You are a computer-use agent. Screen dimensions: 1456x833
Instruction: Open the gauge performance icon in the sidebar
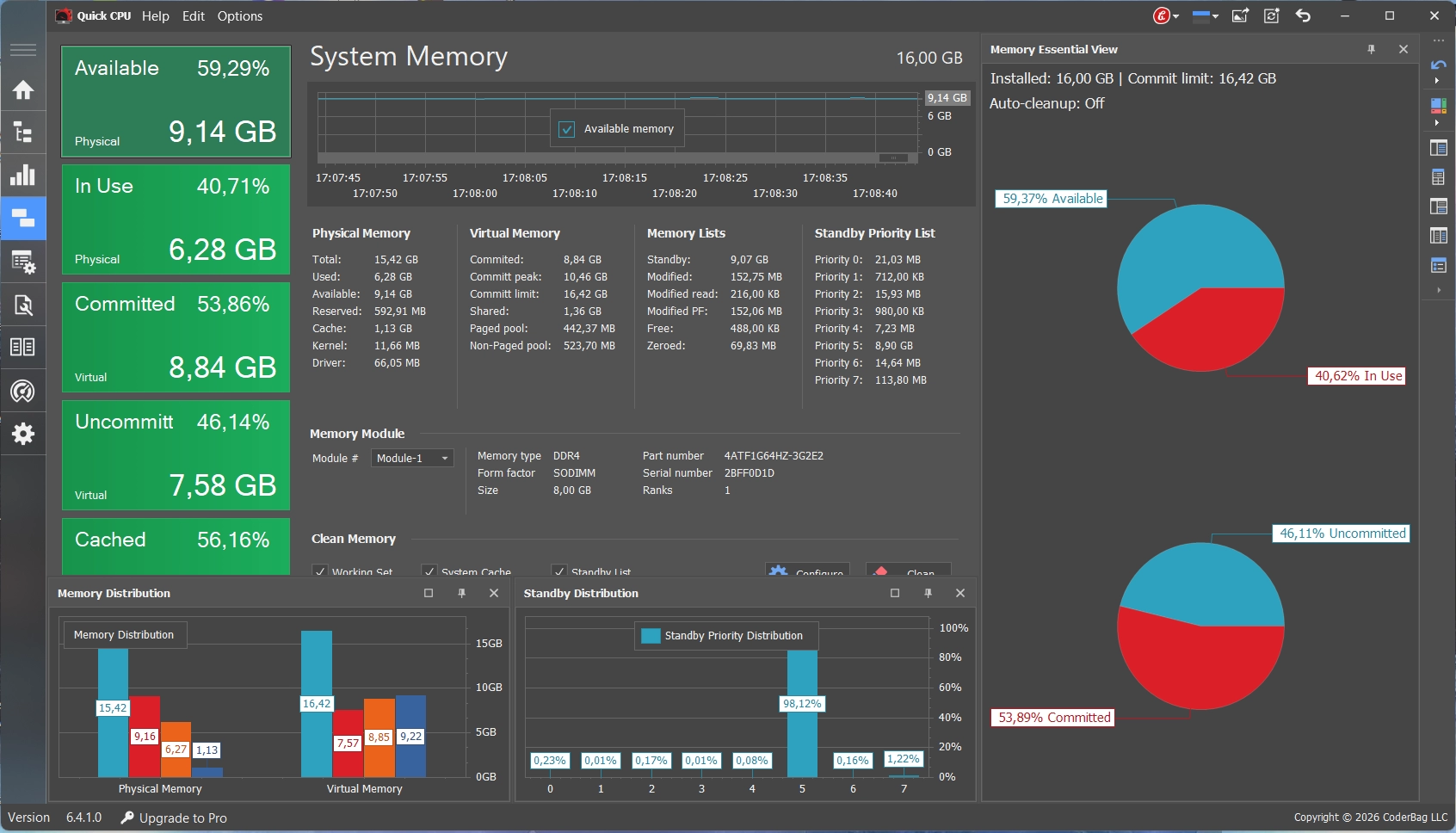pos(23,392)
